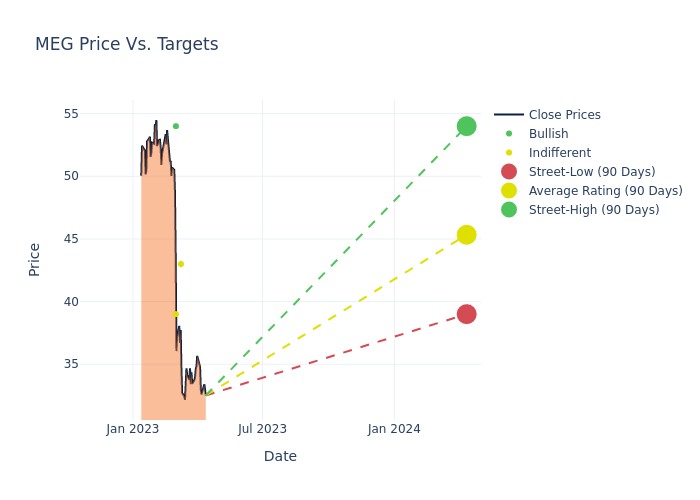This screenshot has height=500, width=700.
Task: Hide the Average Rating (90 Days) series
Action: tap(605, 191)
